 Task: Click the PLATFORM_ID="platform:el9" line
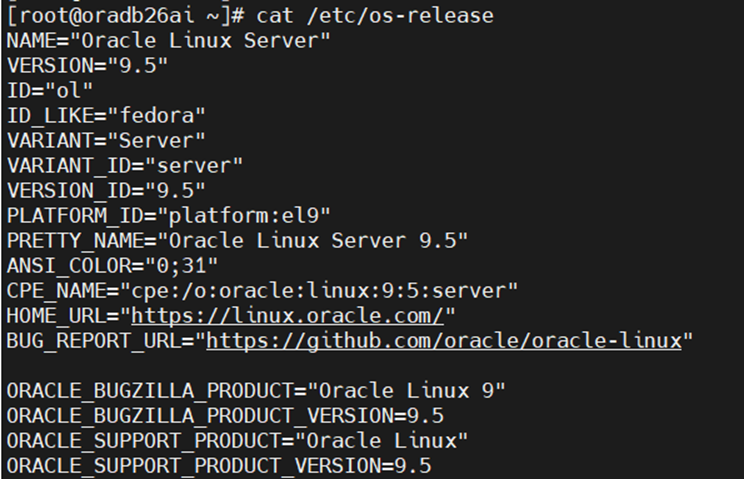coord(168,216)
